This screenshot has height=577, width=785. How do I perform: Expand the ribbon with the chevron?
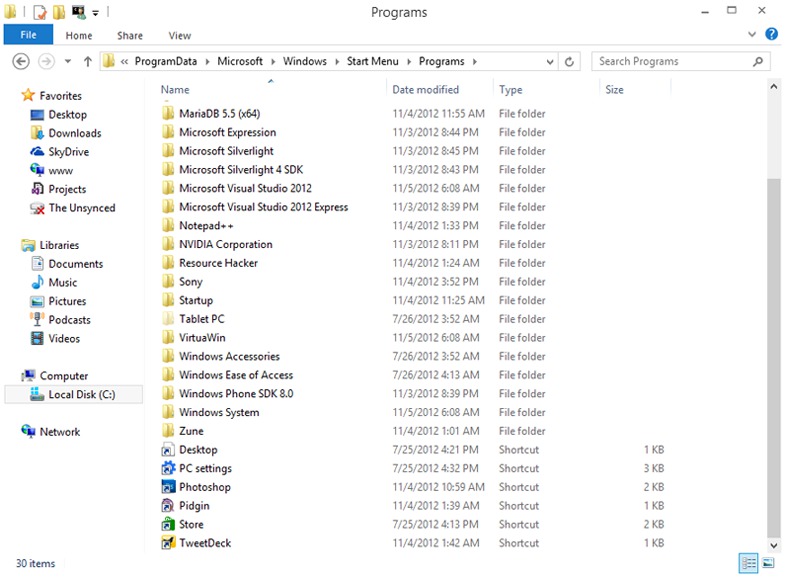[752, 34]
